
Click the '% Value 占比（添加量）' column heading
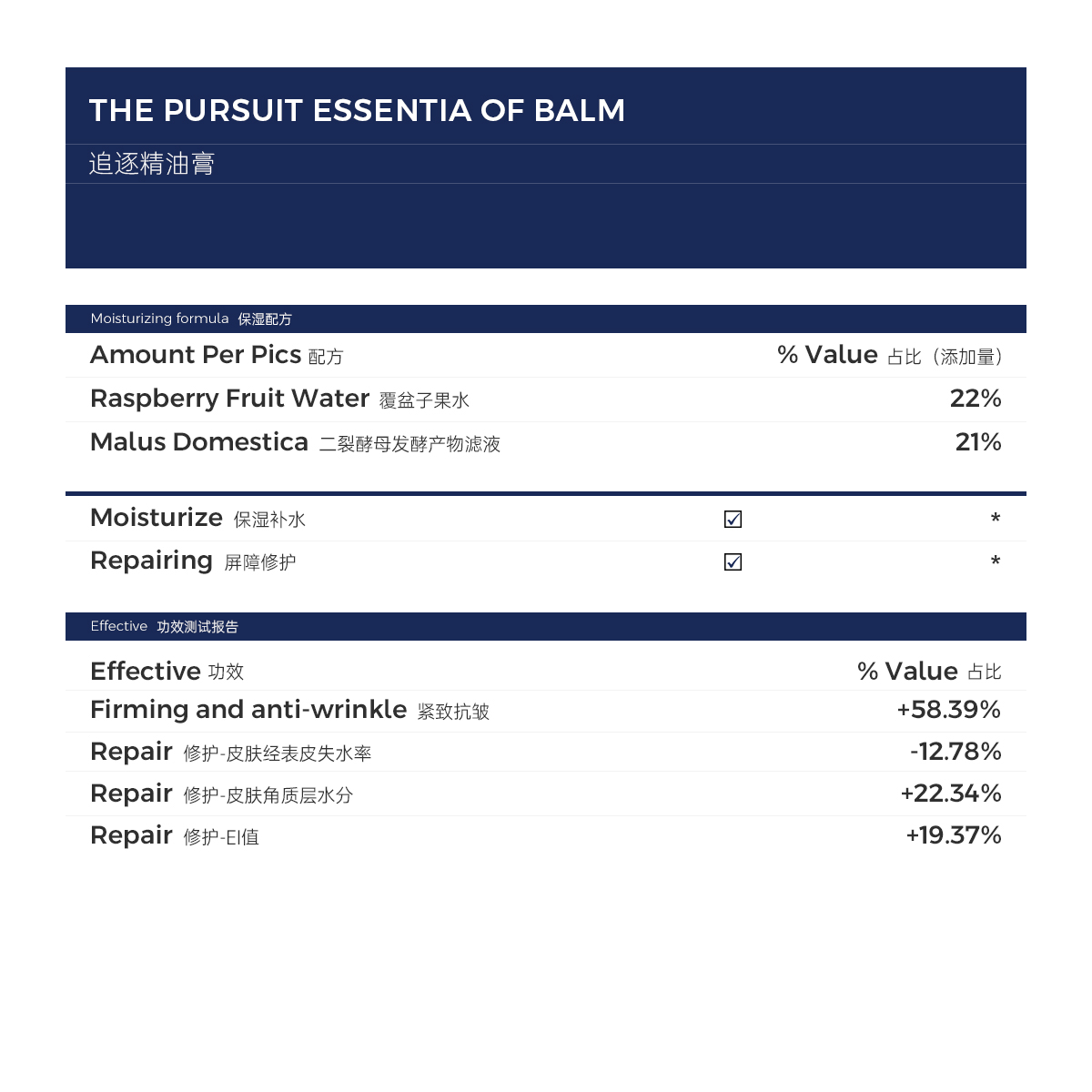pos(889,355)
